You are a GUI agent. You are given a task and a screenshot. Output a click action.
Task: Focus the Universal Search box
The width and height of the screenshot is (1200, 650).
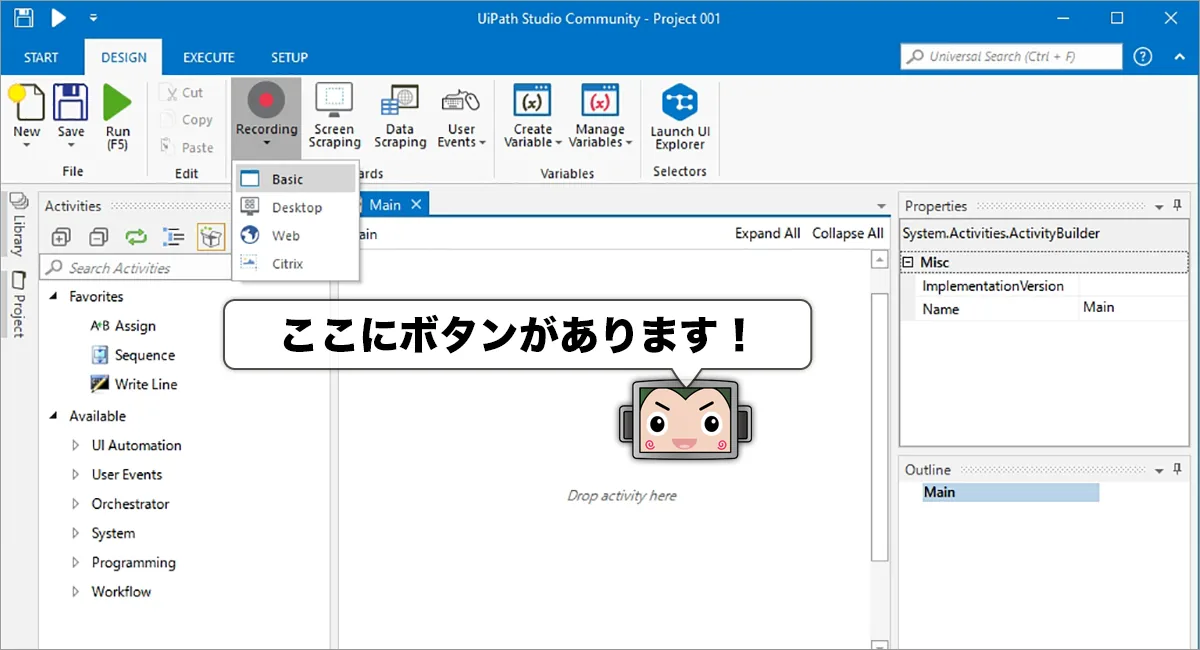(x=1011, y=57)
